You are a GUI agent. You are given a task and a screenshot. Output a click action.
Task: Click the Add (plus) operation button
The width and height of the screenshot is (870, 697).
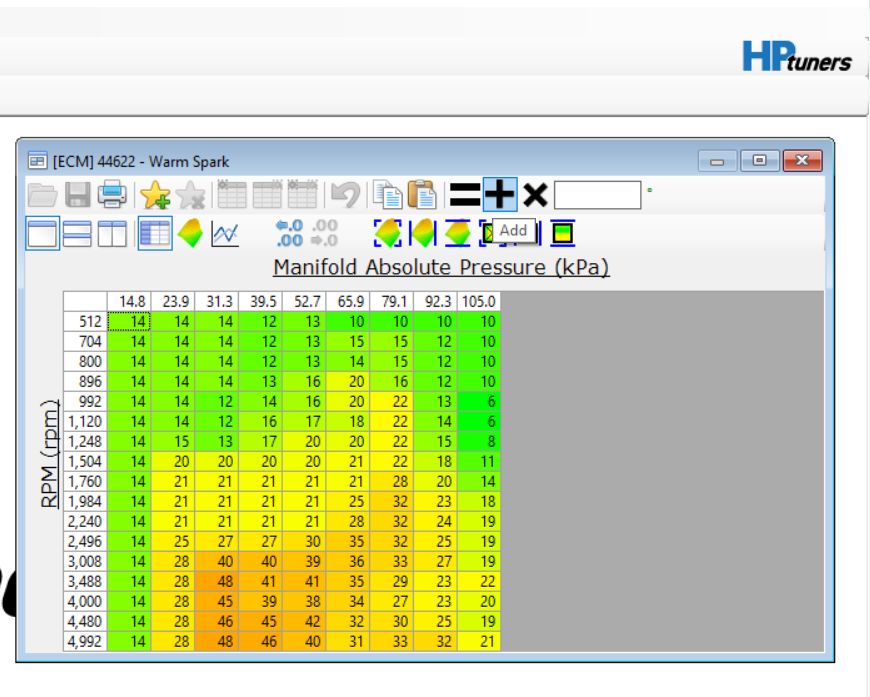tap(500, 194)
